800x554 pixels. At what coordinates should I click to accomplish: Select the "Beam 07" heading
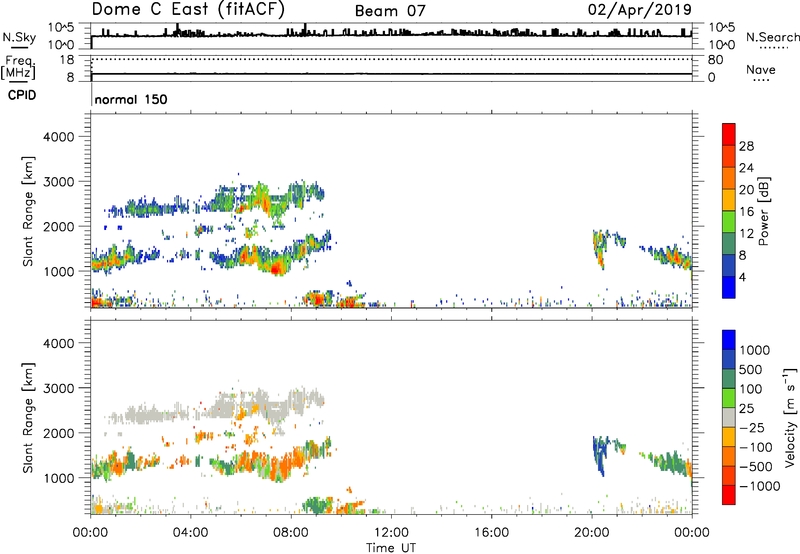[x=390, y=11]
